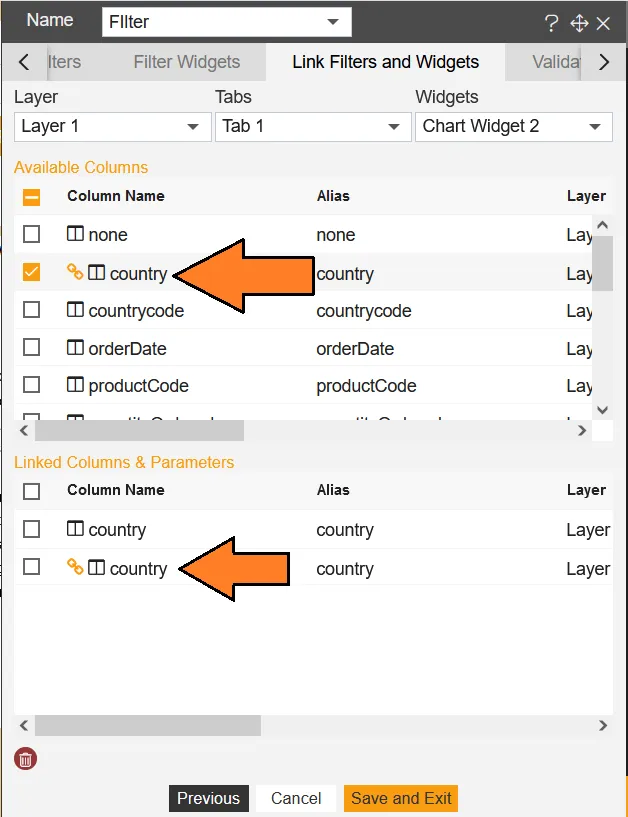
Task: Expand the Tab 1 dropdown
Action: [x=311, y=126]
